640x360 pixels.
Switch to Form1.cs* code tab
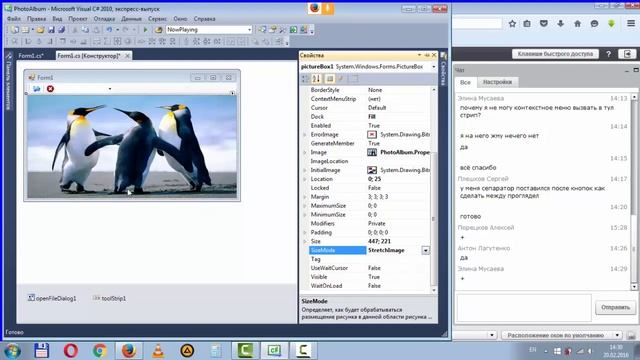click(x=31, y=56)
